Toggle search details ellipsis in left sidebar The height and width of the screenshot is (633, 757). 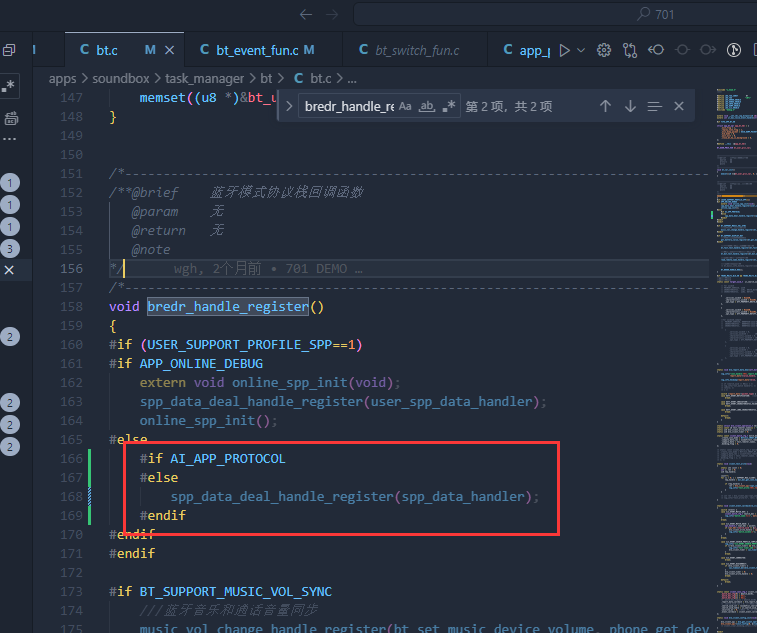[x=9, y=139]
